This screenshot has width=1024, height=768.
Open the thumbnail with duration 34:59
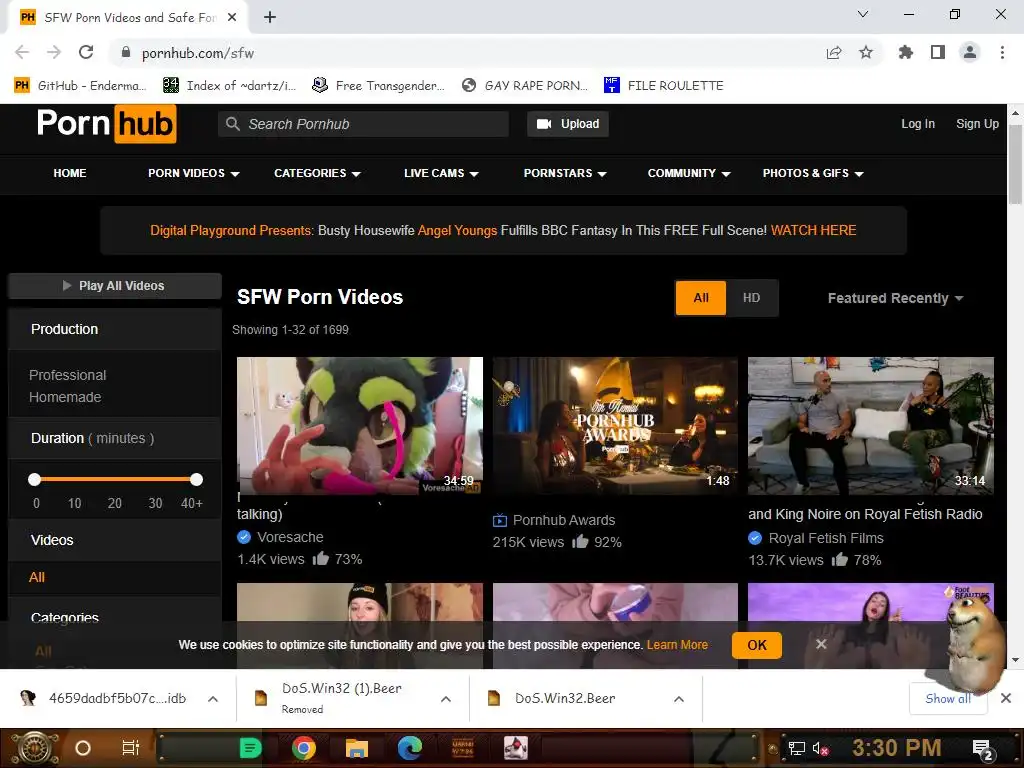point(360,426)
